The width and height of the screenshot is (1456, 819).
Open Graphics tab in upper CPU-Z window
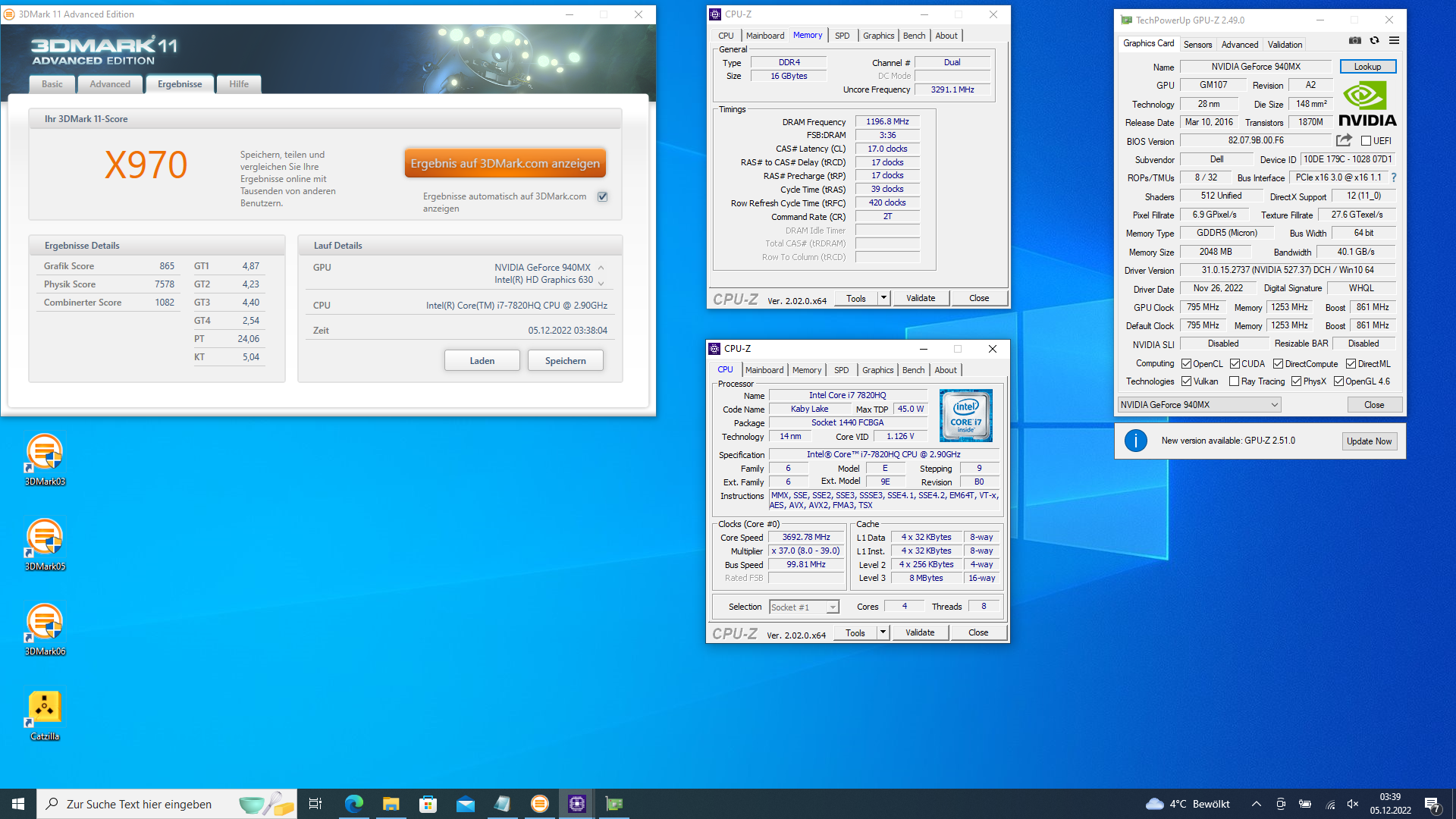(x=878, y=36)
